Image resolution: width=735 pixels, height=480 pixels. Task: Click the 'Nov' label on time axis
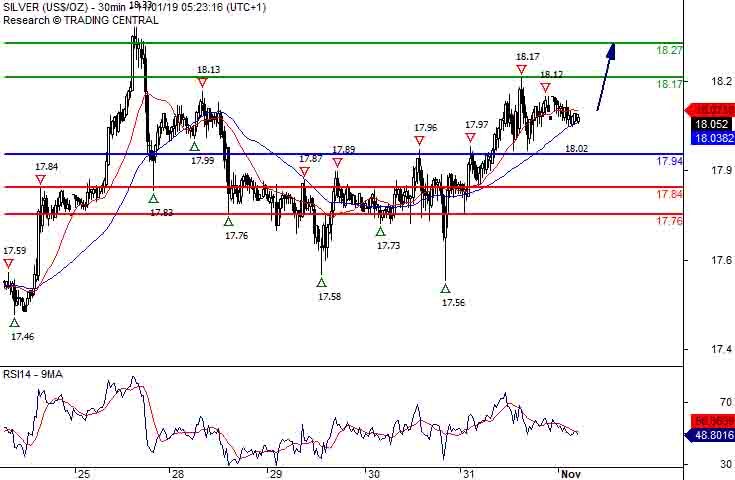pyautogui.click(x=571, y=474)
